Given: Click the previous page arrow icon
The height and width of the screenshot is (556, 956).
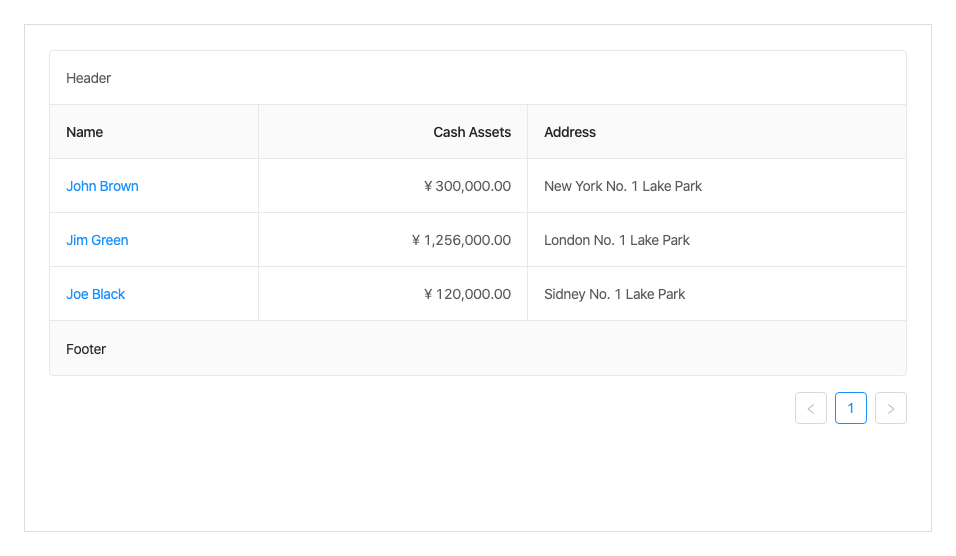Looking at the screenshot, I should pyautogui.click(x=811, y=408).
